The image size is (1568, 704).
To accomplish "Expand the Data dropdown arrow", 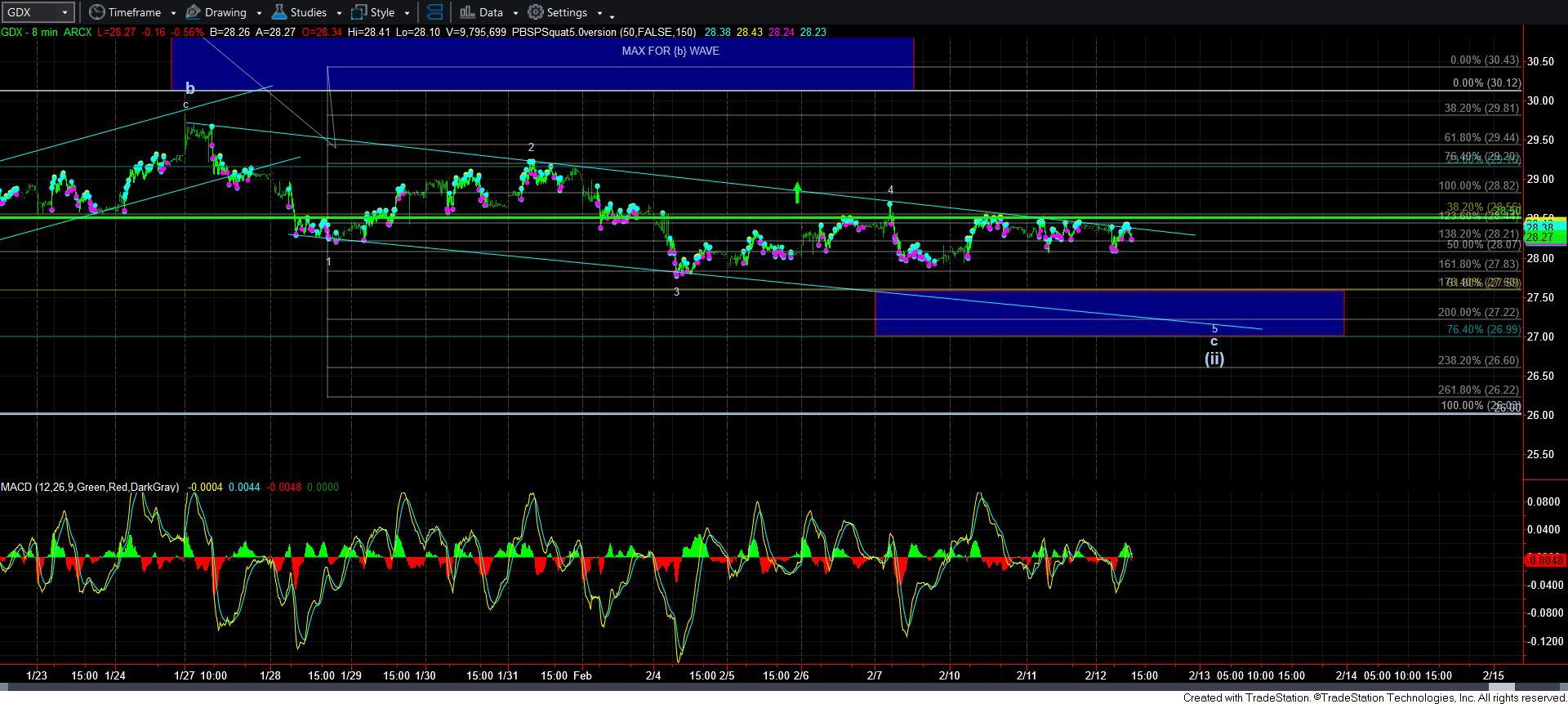I will pyautogui.click(x=515, y=13).
